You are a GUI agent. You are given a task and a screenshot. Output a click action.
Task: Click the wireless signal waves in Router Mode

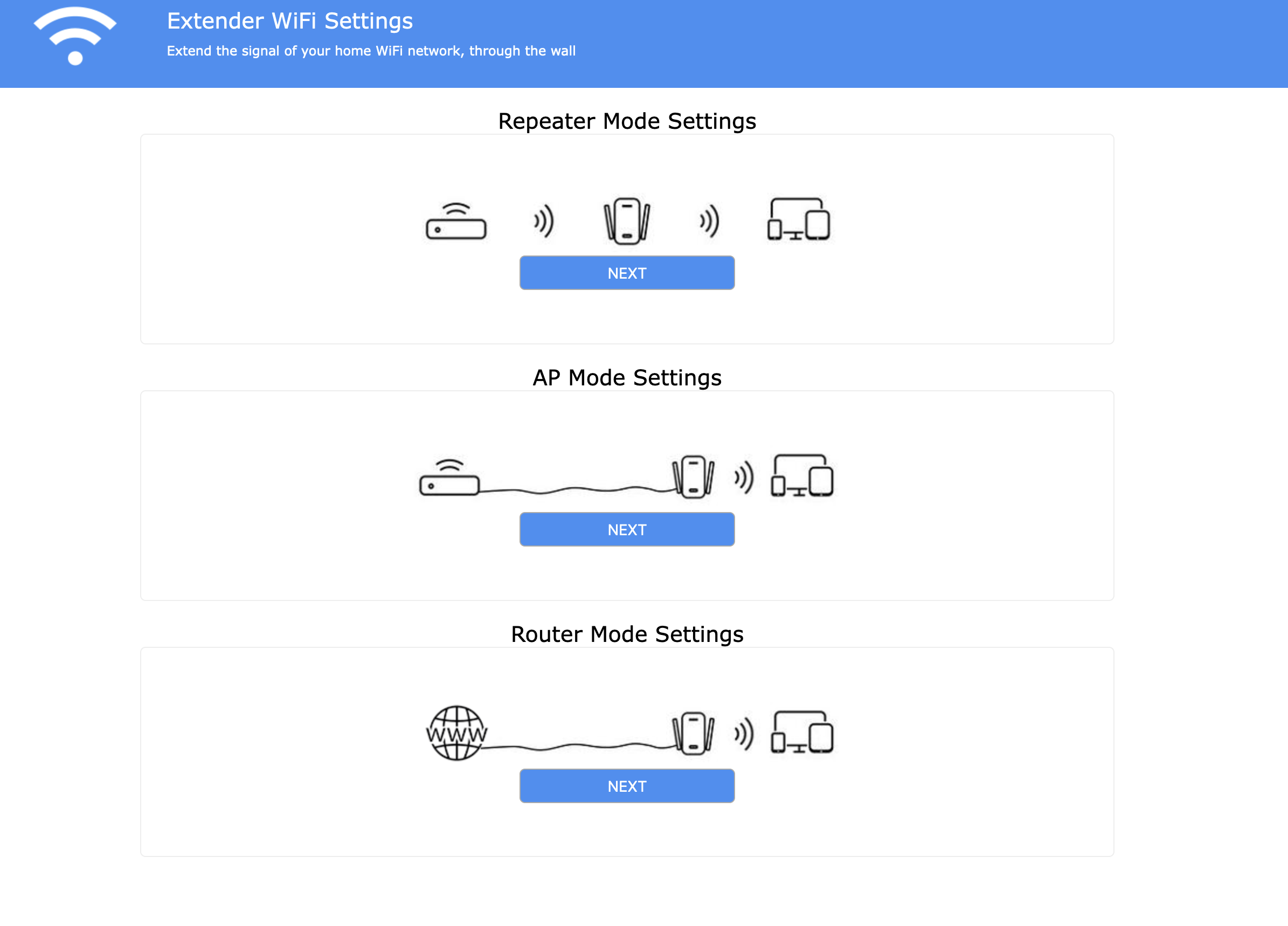pyautogui.click(x=743, y=734)
